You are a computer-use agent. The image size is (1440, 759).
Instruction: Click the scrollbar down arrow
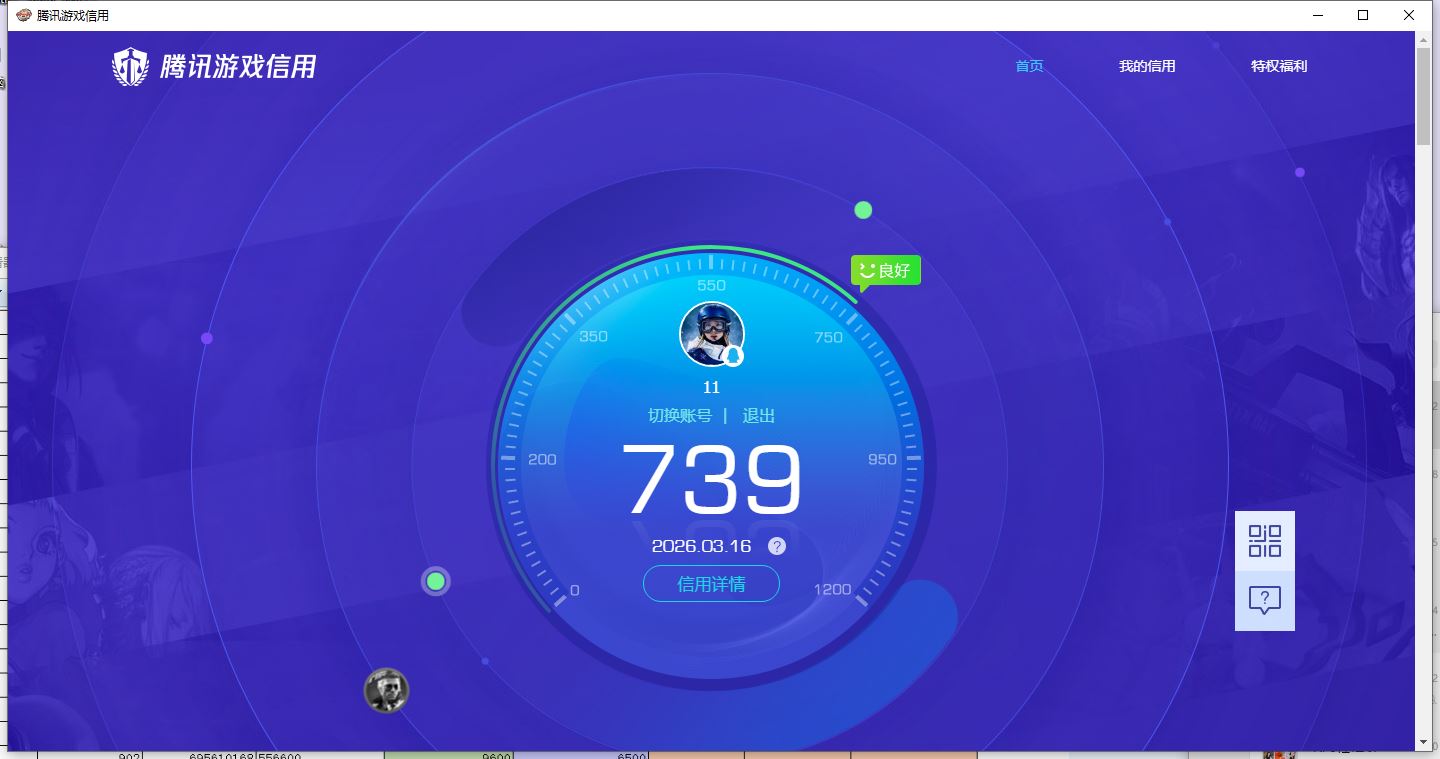pos(1423,742)
